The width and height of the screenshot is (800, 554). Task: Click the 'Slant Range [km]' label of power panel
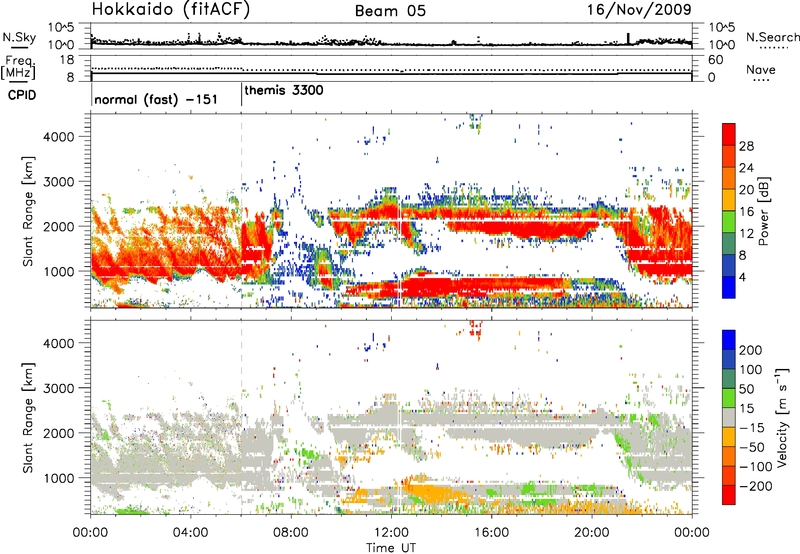(28, 211)
